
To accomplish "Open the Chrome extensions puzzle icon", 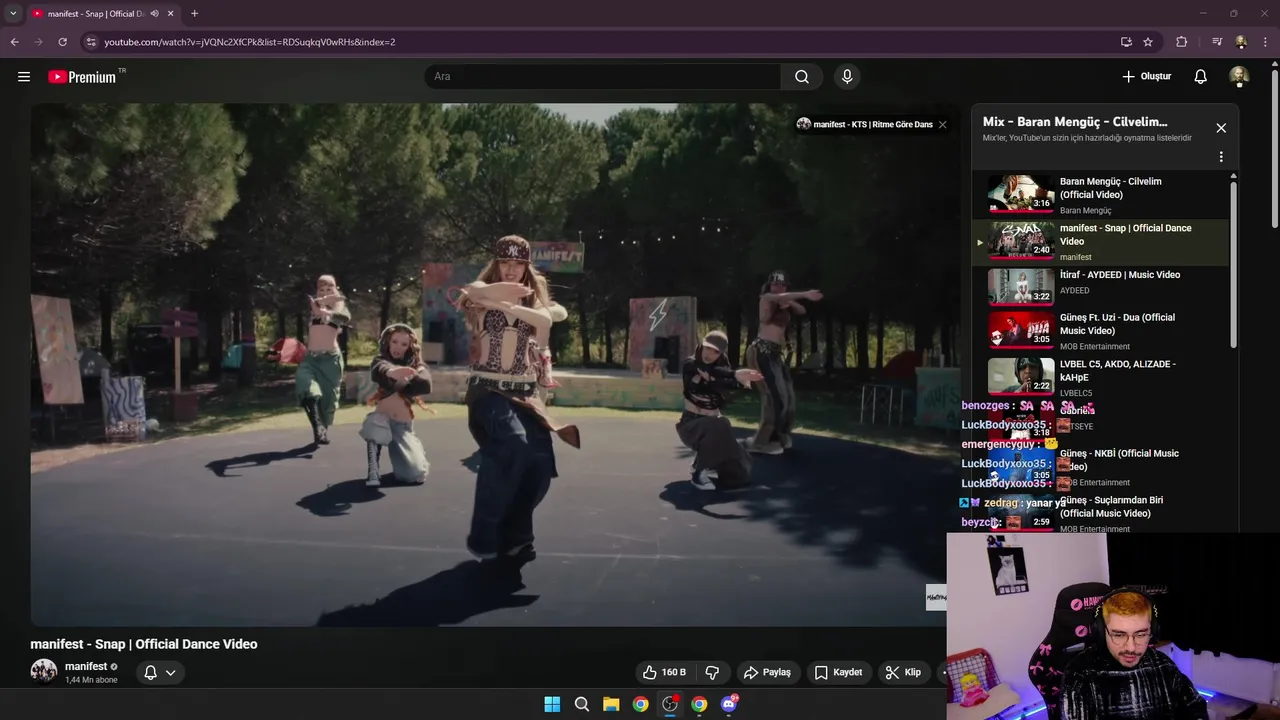I will click(x=1182, y=42).
